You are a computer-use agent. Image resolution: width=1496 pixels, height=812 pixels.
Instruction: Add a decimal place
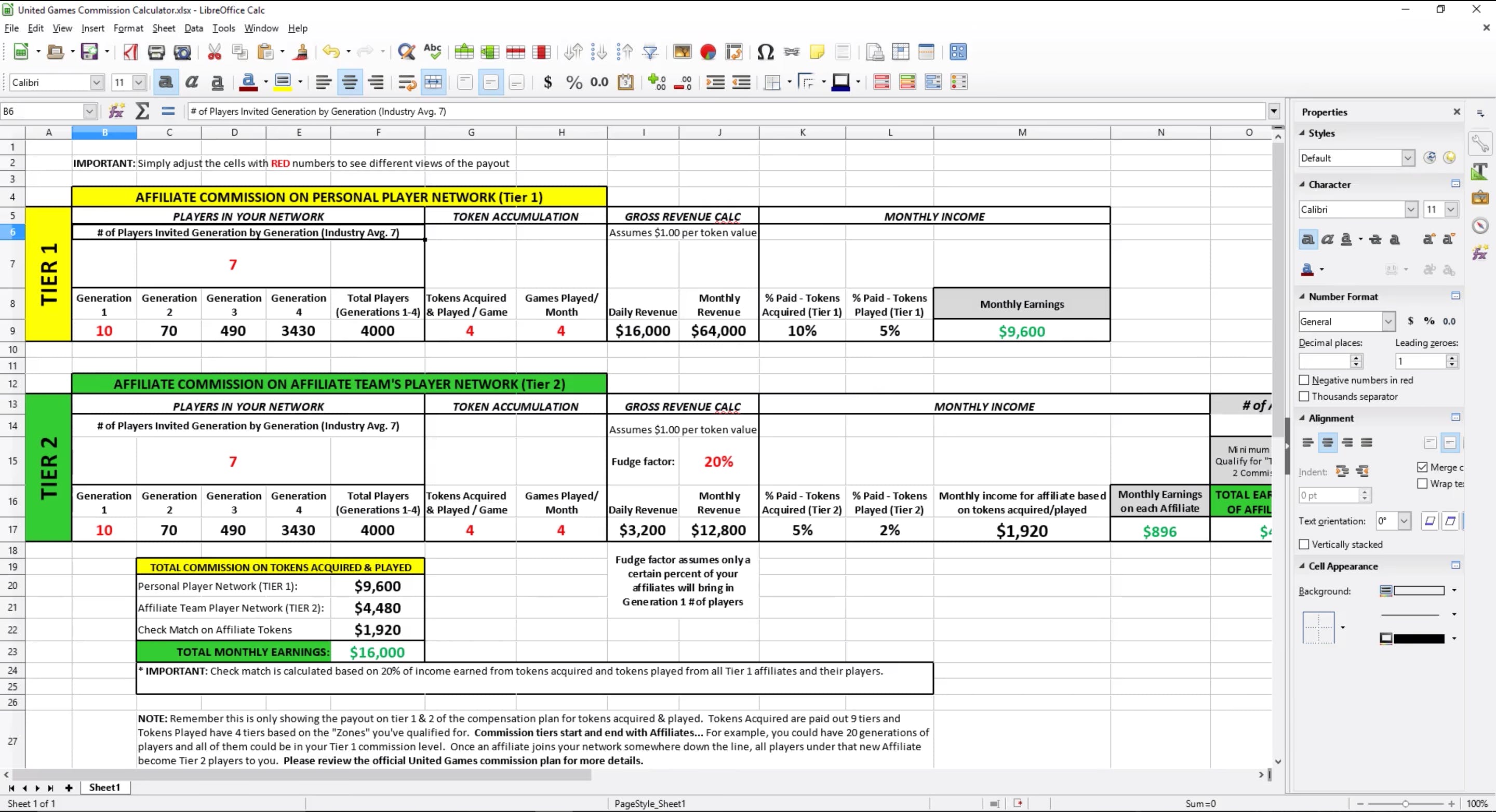coord(657,83)
